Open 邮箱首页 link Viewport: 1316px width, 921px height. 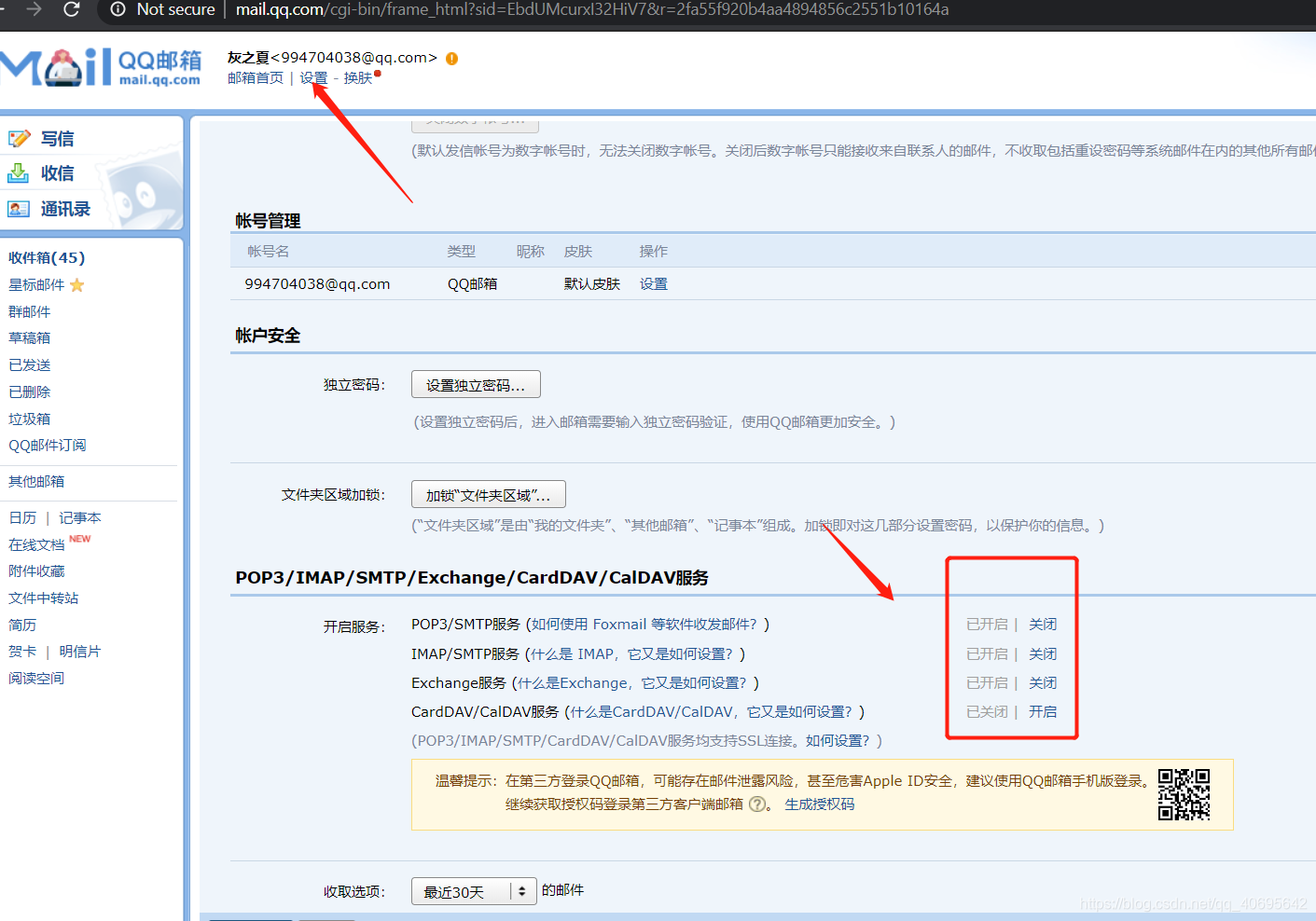tap(256, 78)
